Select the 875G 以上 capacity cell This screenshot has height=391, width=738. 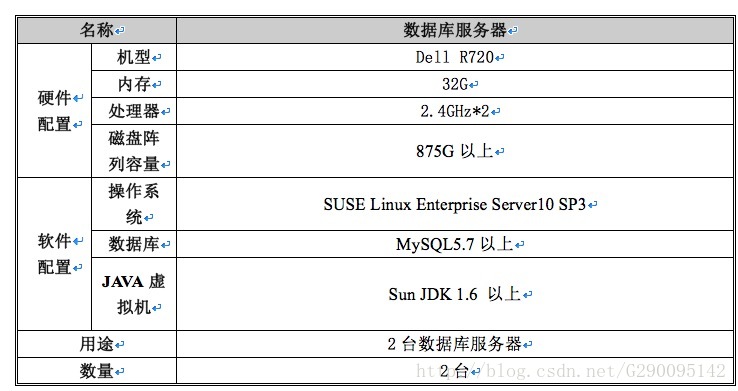click(x=455, y=151)
